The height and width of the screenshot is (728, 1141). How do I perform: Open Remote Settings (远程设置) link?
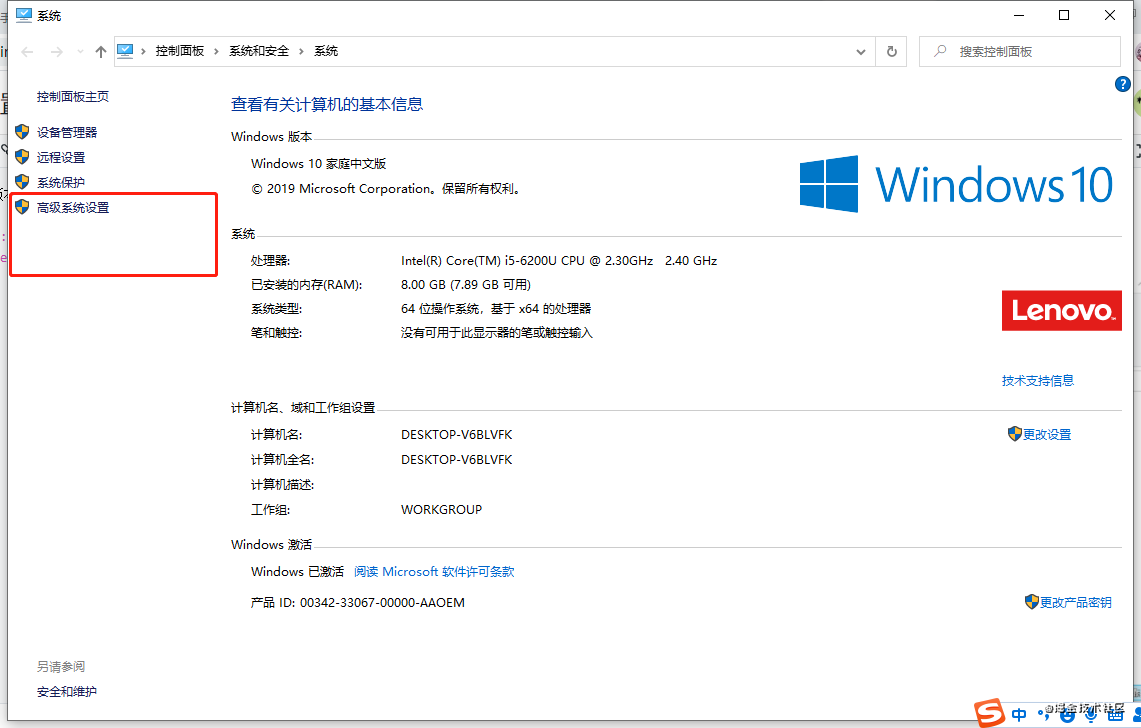coord(61,157)
